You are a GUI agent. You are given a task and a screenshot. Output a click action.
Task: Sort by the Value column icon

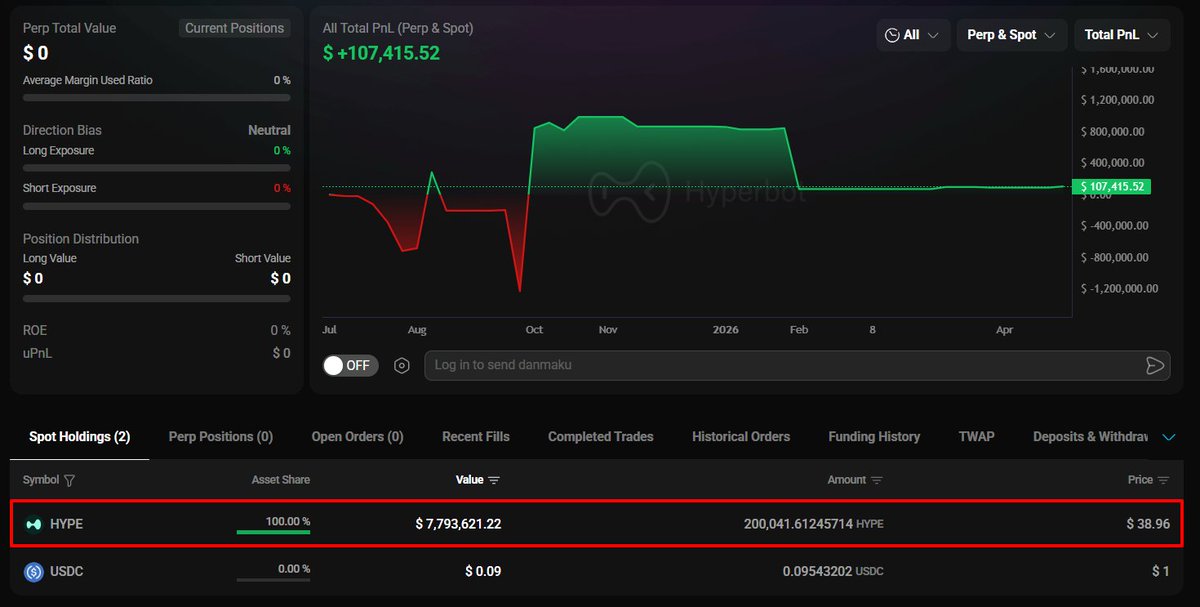[494, 480]
